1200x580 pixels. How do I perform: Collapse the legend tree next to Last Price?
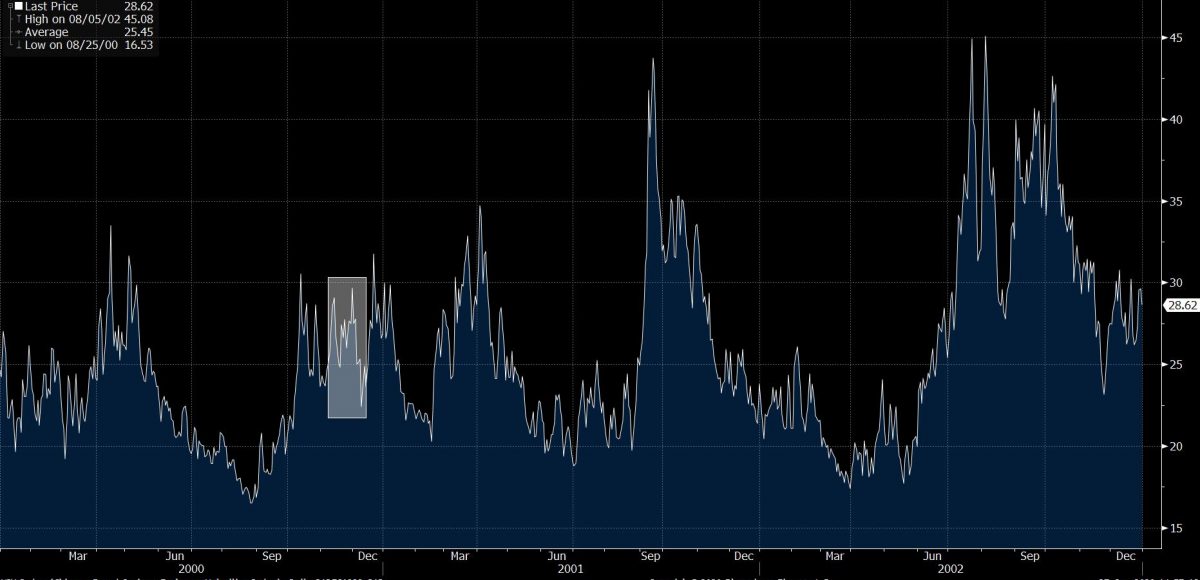[x=8, y=7]
